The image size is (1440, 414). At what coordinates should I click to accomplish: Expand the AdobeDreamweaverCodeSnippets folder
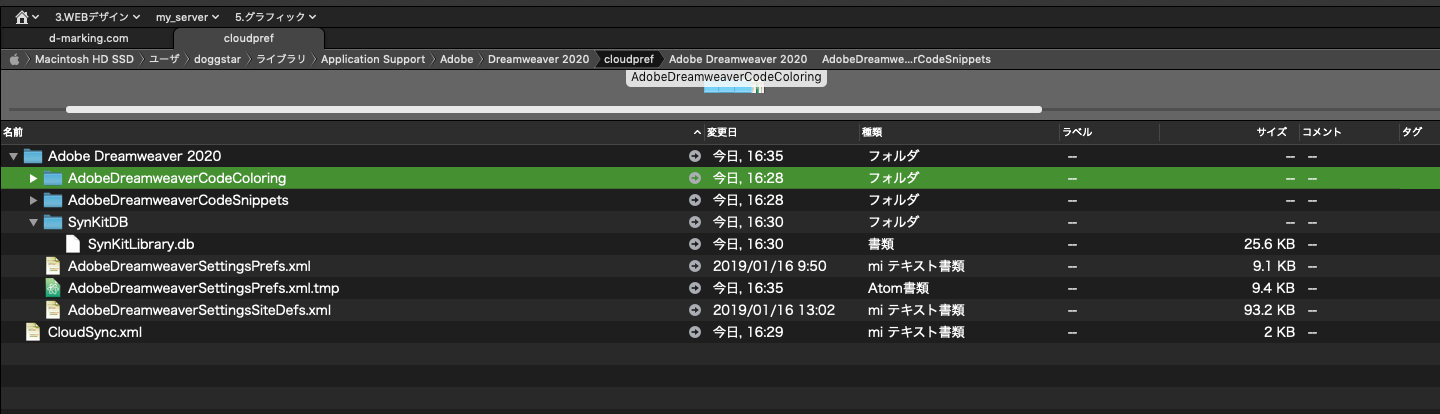[33, 200]
